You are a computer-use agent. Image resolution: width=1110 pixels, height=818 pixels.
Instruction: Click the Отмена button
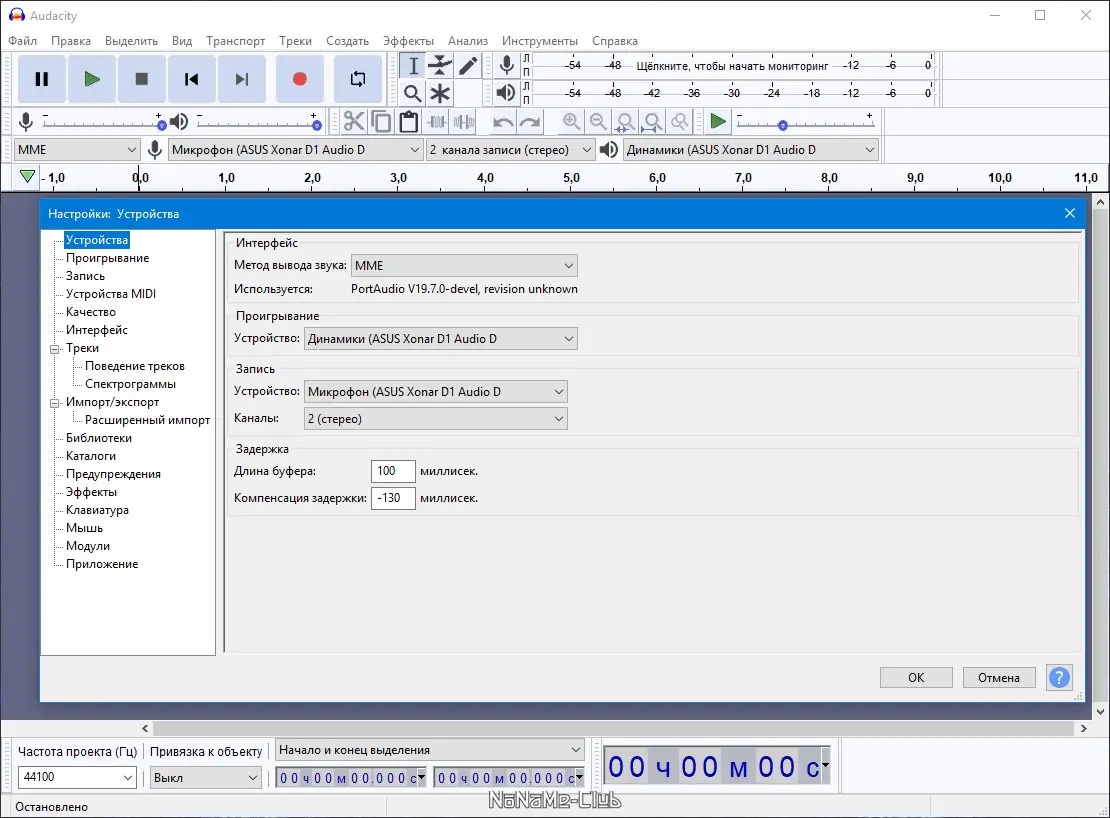click(x=998, y=677)
